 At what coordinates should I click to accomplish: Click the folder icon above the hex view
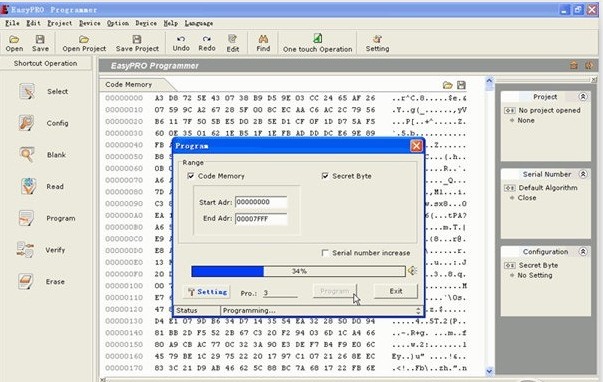tap(447, 85)
